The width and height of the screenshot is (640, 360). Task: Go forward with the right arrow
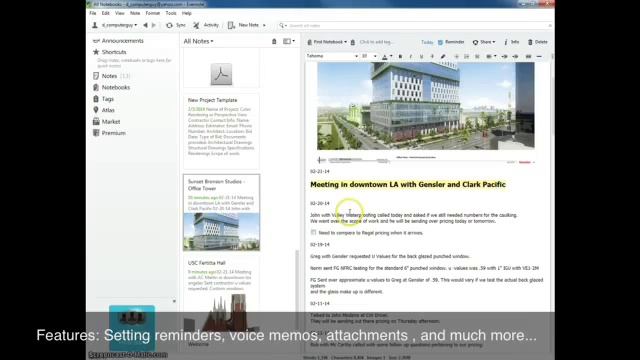[154, 25]
